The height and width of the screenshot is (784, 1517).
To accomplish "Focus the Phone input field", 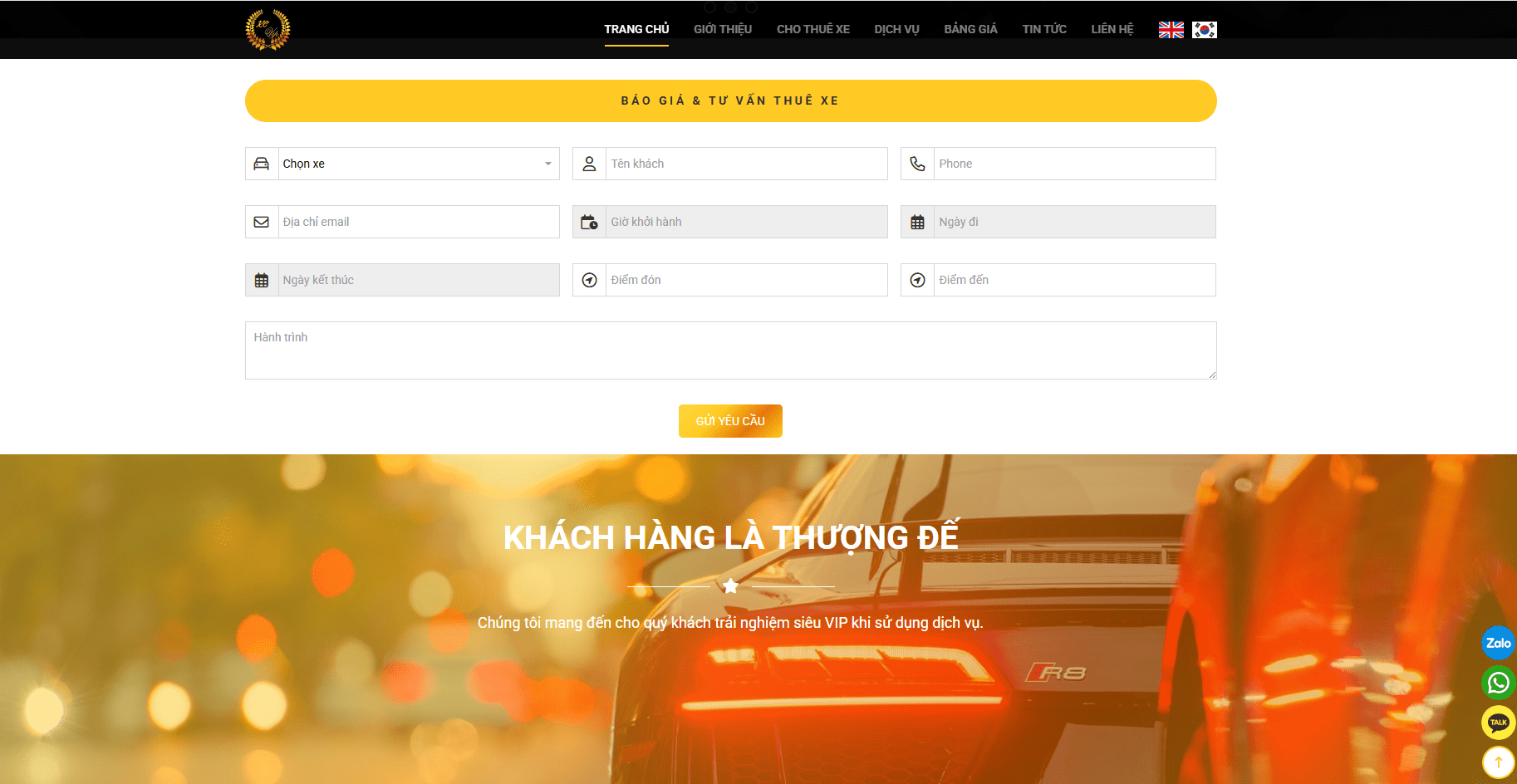I will 1074,164.
